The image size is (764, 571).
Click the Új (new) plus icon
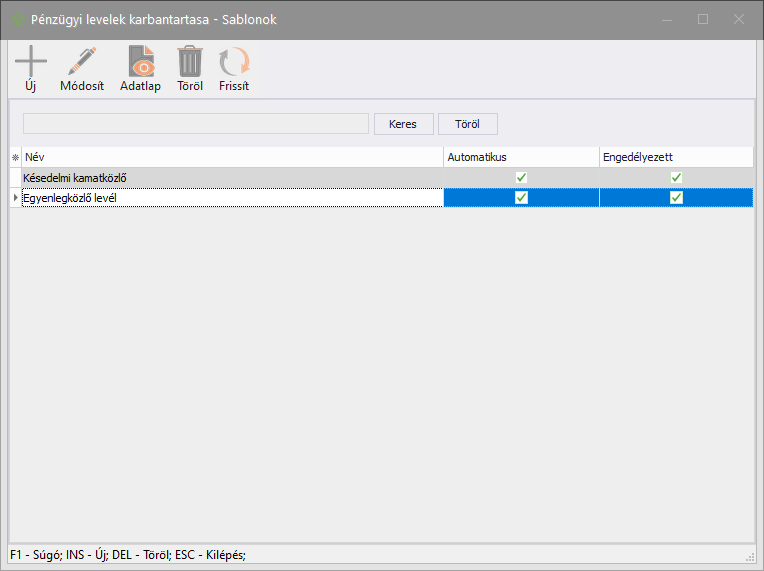[31, 62]
